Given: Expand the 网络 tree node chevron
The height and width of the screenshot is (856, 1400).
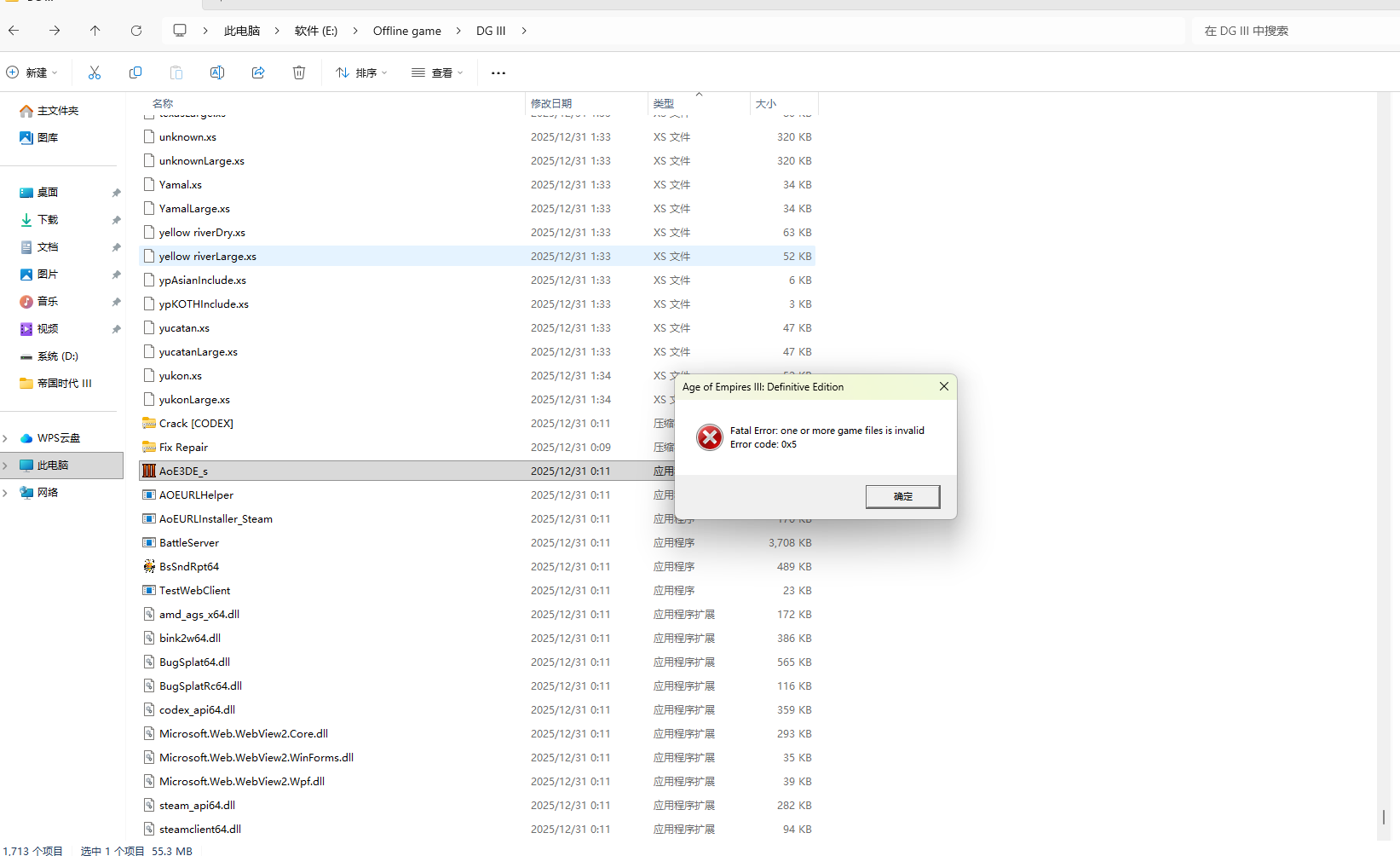Looking at the screenshot, I should tap(6, 493).
